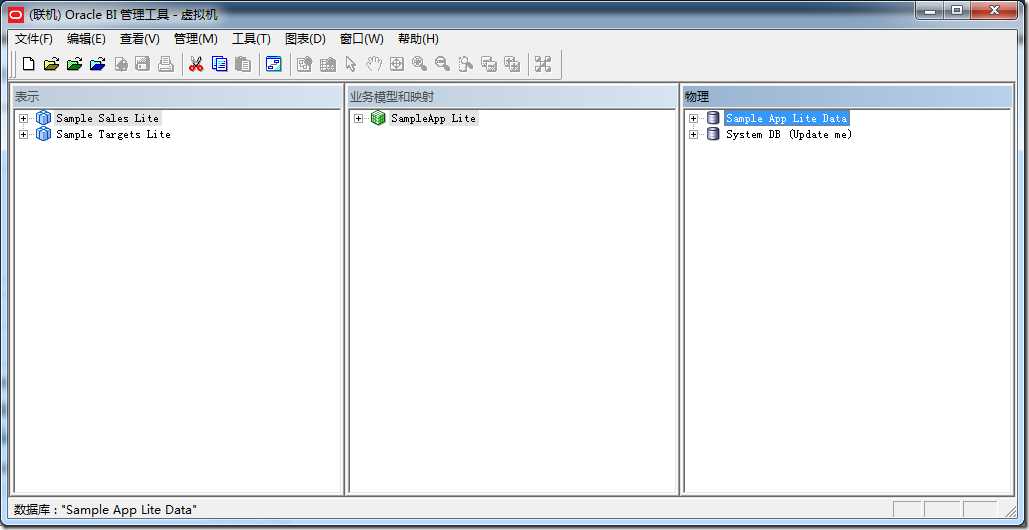Viewport: 1029px width, 530px height.
Task: Open the 工具(T) menu
Action: pos(251,39)
